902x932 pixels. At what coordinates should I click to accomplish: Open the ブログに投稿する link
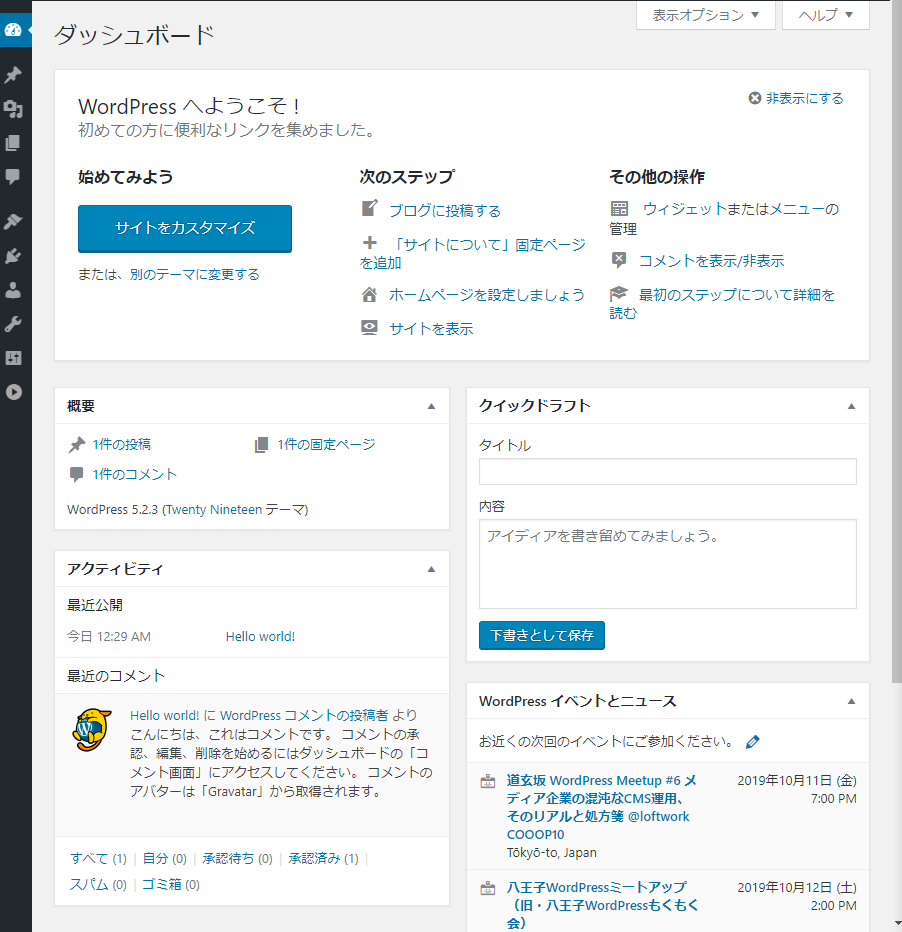445,210
